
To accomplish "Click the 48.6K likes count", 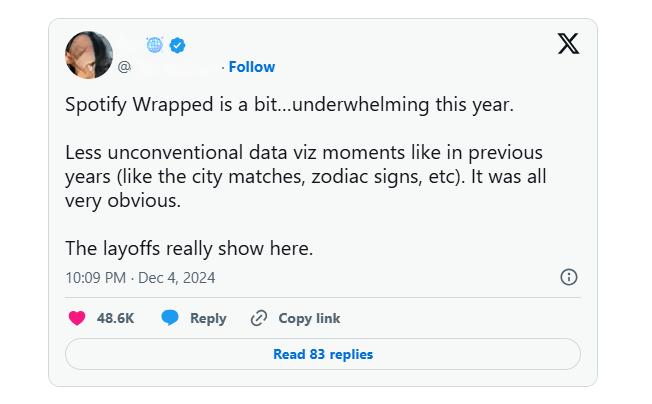I will coord(115,318).
